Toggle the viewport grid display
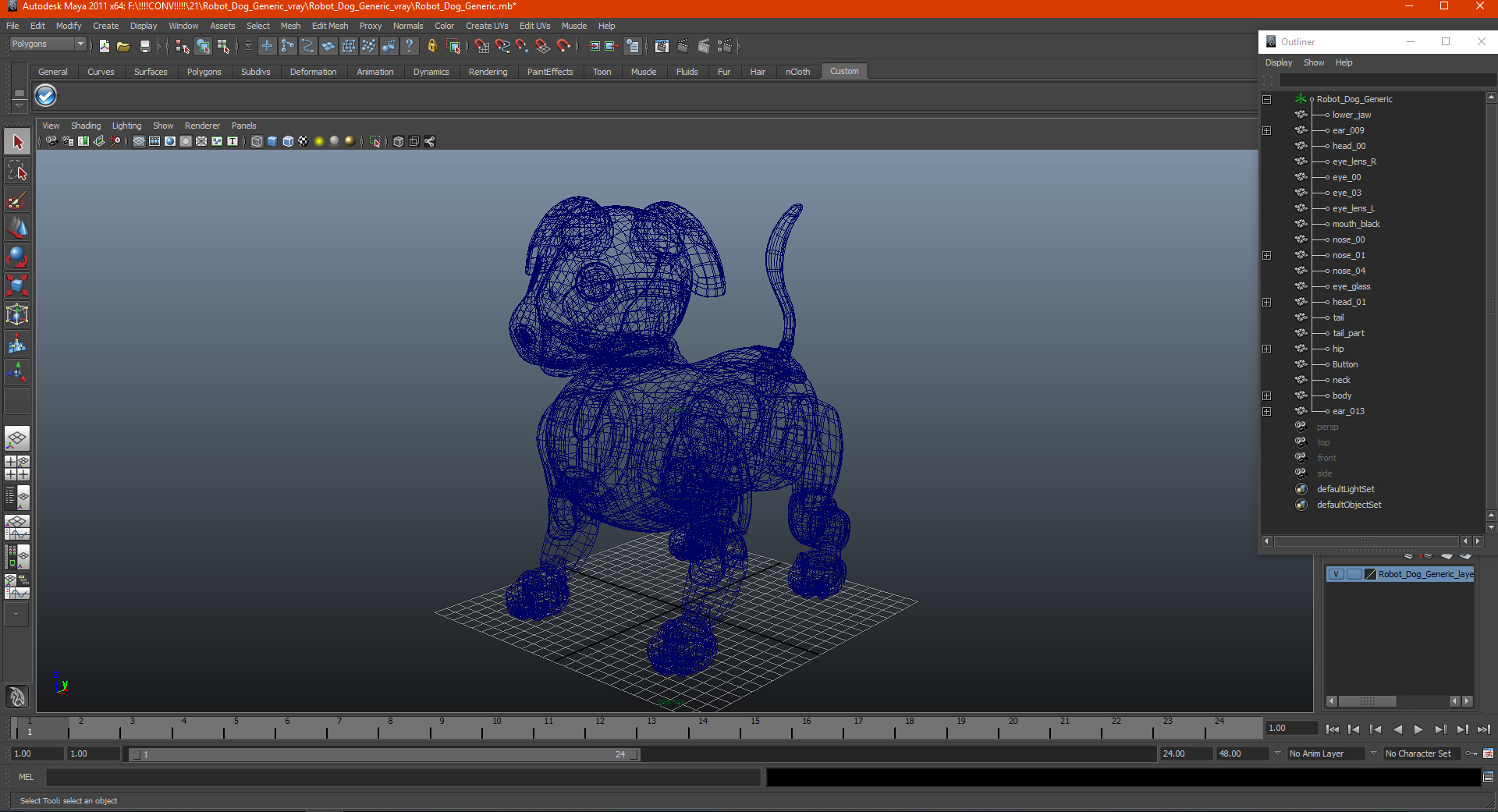 coord(139,141)
